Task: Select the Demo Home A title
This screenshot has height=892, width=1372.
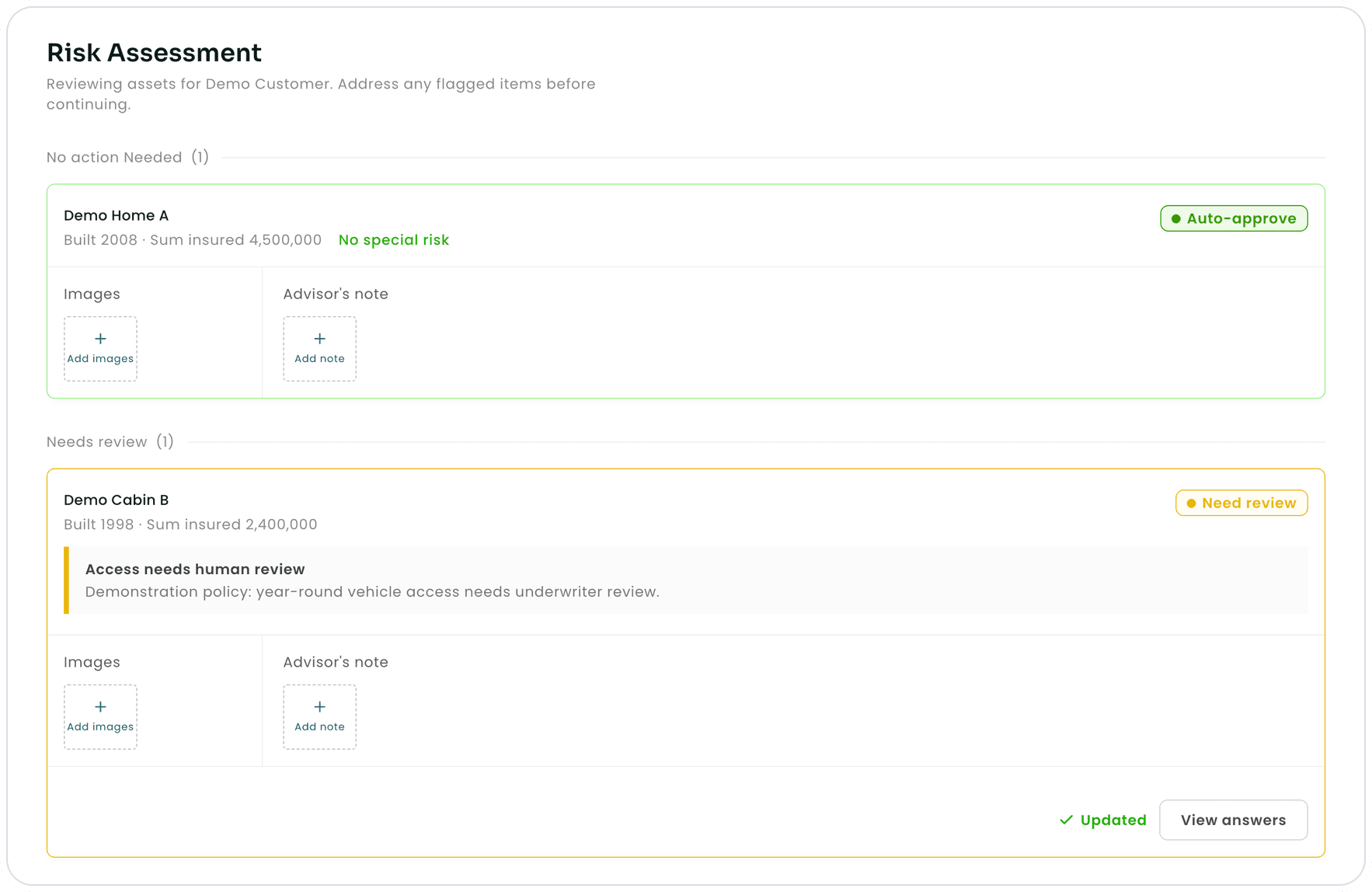Action: pyautogui.click(x=117, y=215)
